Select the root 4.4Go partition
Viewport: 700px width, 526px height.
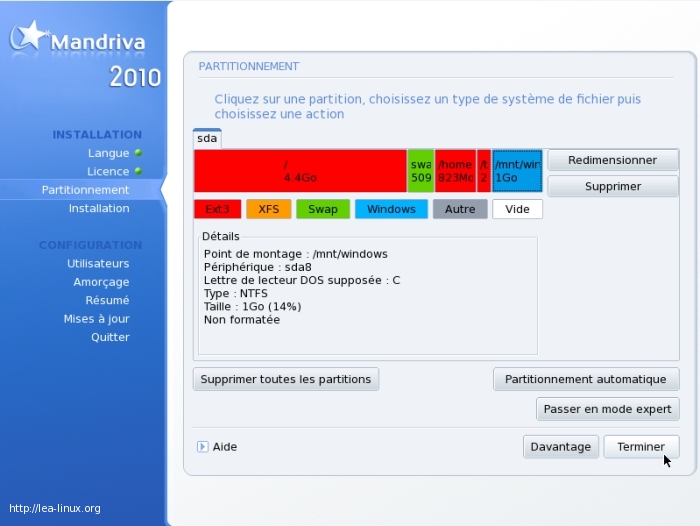(x=300, y=171)
